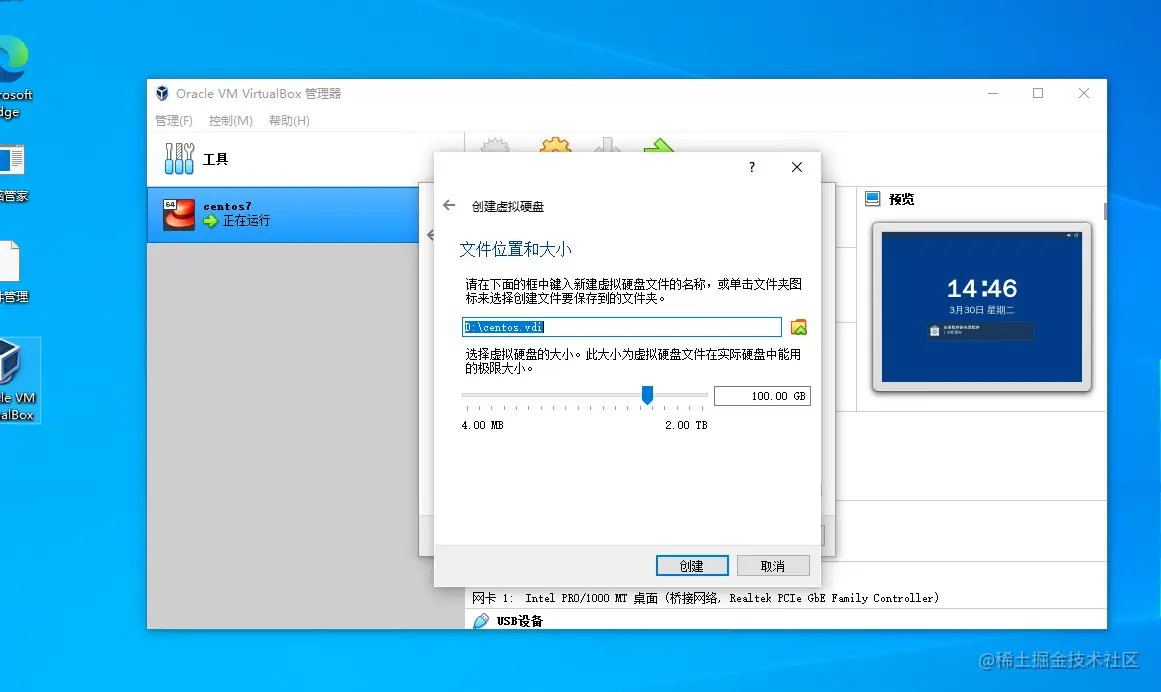Click the disk size slider handle
Screen dimensions: 1161x692
pos(647,394)
